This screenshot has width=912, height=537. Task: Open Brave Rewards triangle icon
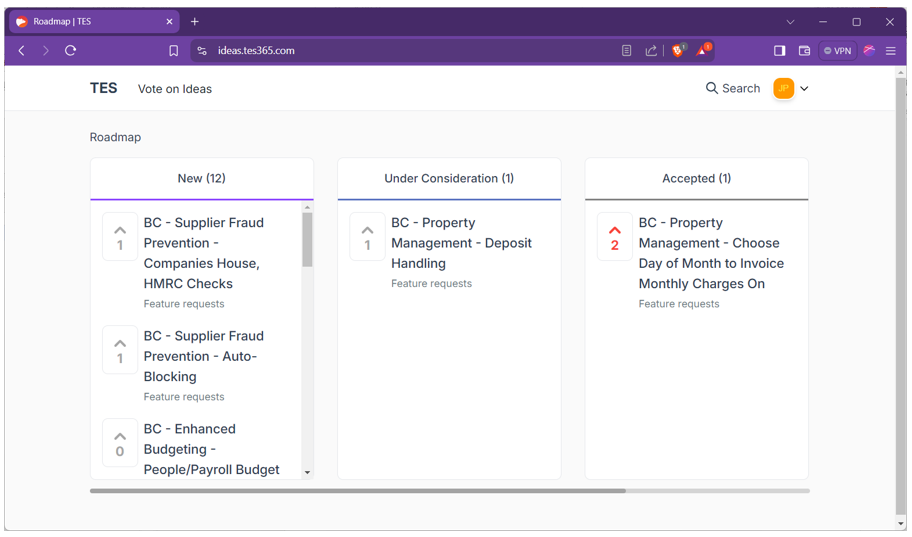[x=703, y=51]
